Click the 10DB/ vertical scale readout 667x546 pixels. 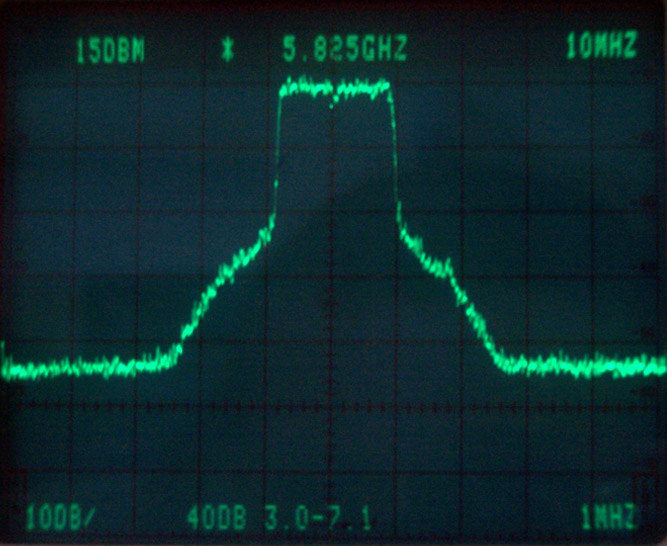tap(61, 517)
